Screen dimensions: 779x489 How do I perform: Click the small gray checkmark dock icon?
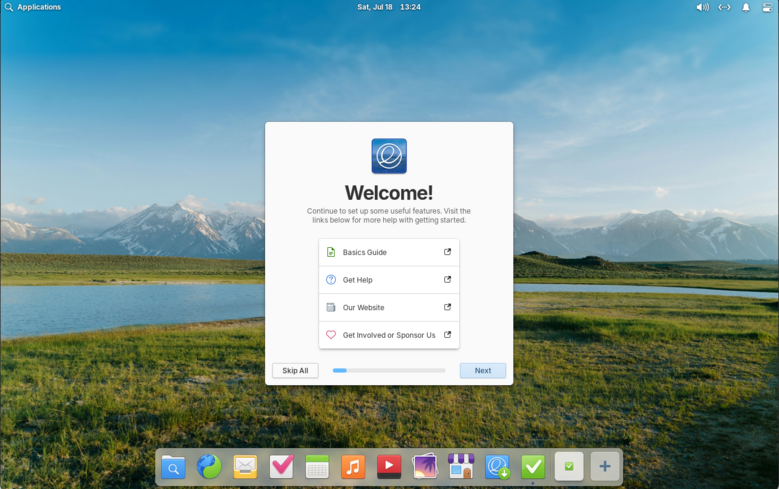tap(569, 466)
